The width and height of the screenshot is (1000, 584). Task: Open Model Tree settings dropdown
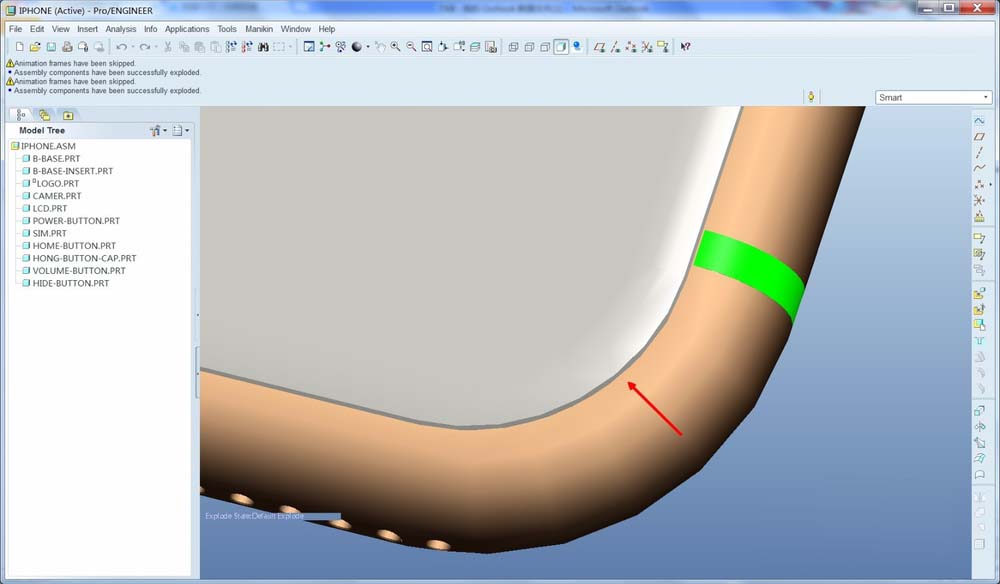click(x=158, y=131)
